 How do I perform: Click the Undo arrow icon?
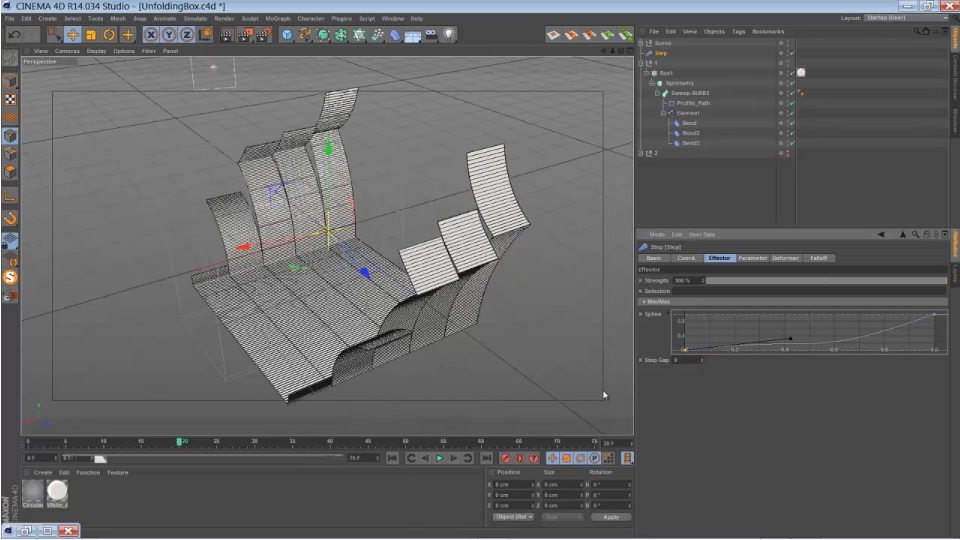pos(14,35)
